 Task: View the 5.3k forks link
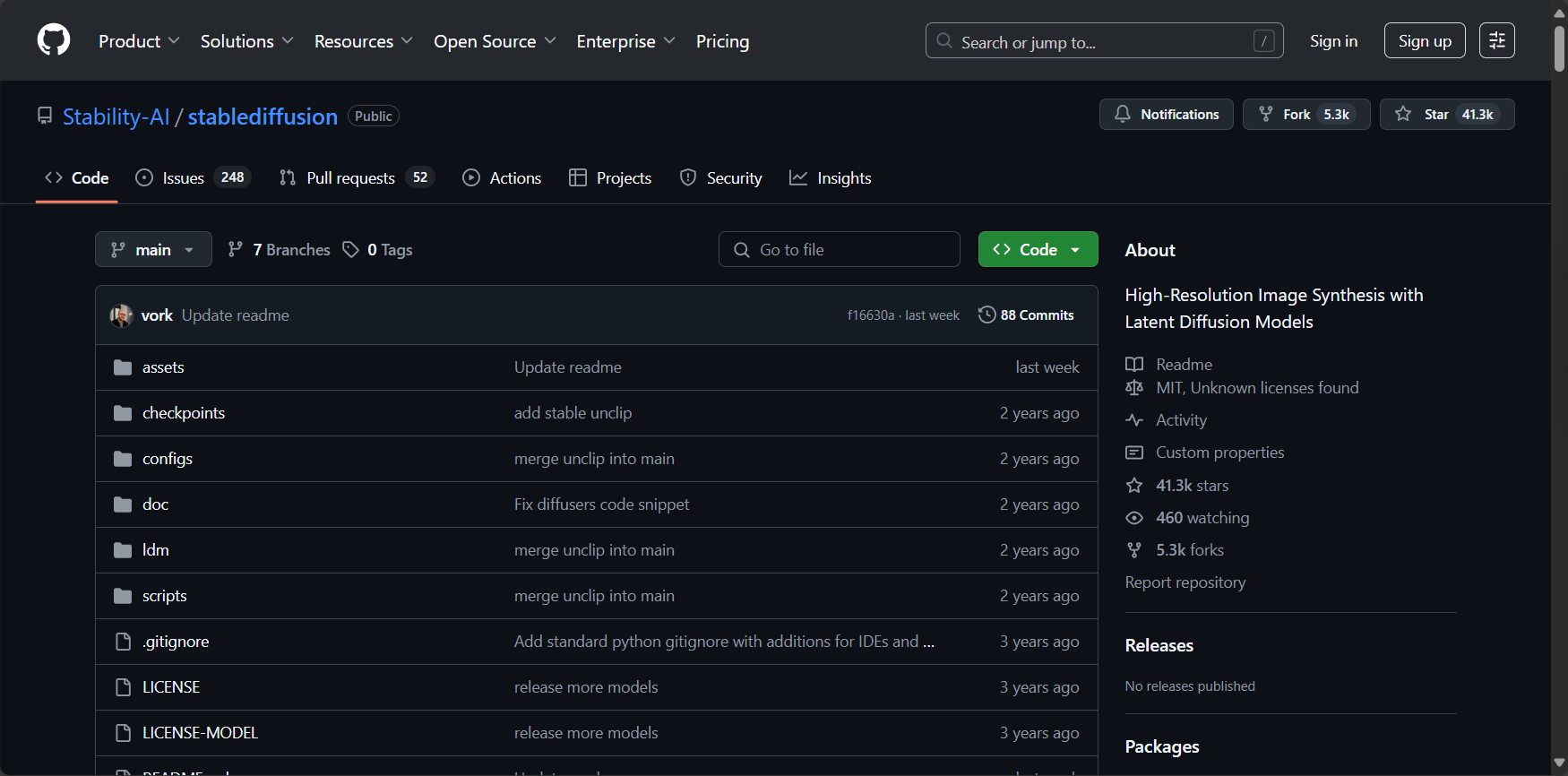[x=1175, y=550]
